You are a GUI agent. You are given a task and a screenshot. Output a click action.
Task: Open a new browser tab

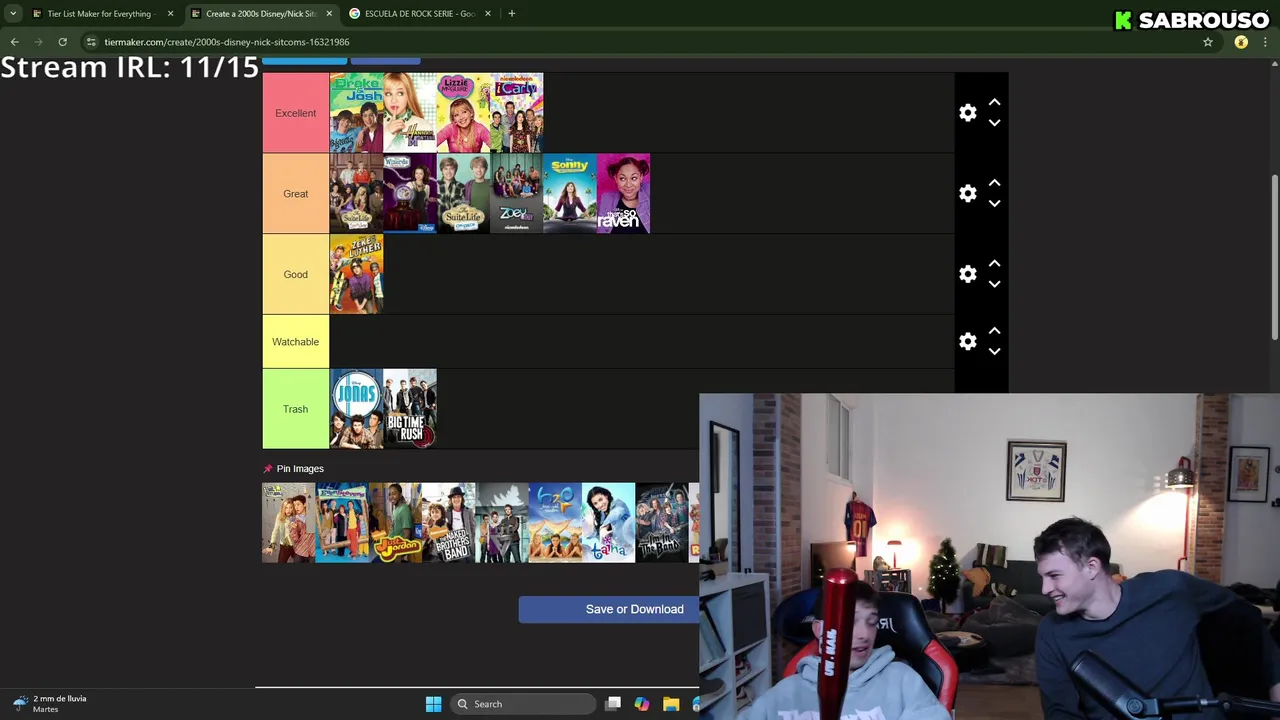pyautogui.click(x=511, y=14)
